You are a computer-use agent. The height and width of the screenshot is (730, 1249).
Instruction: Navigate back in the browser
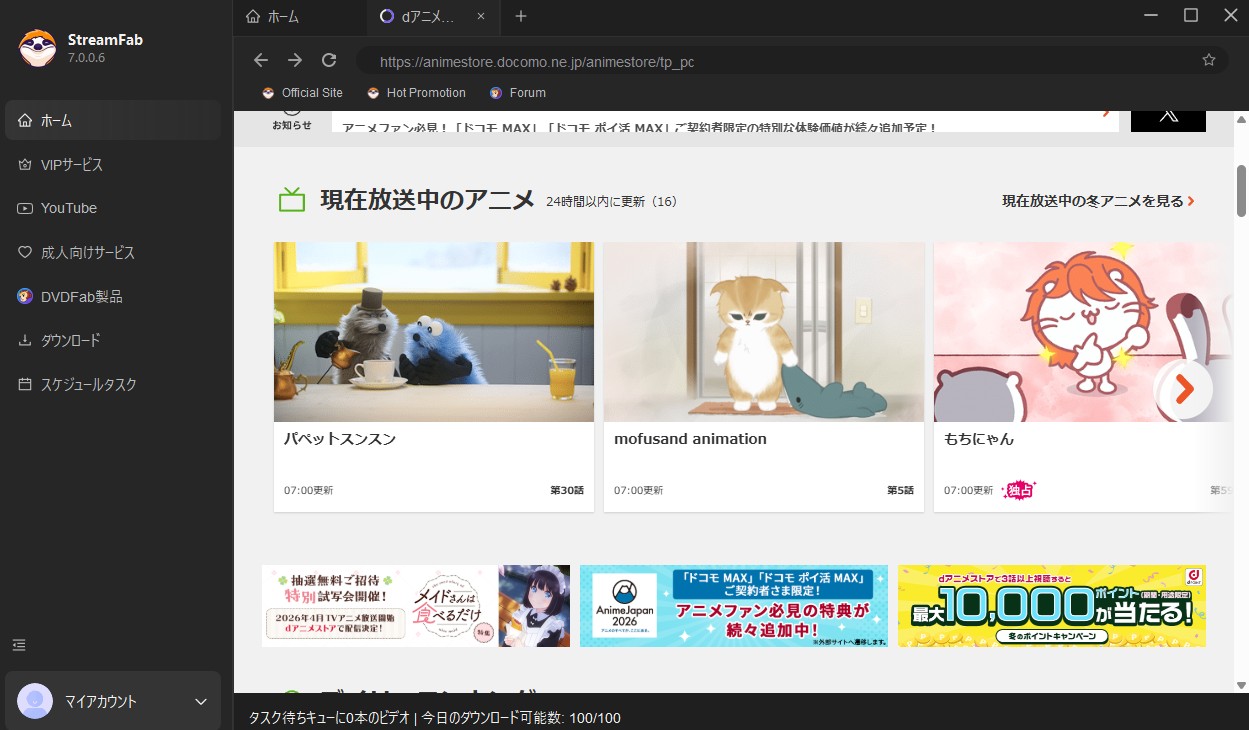260,60
